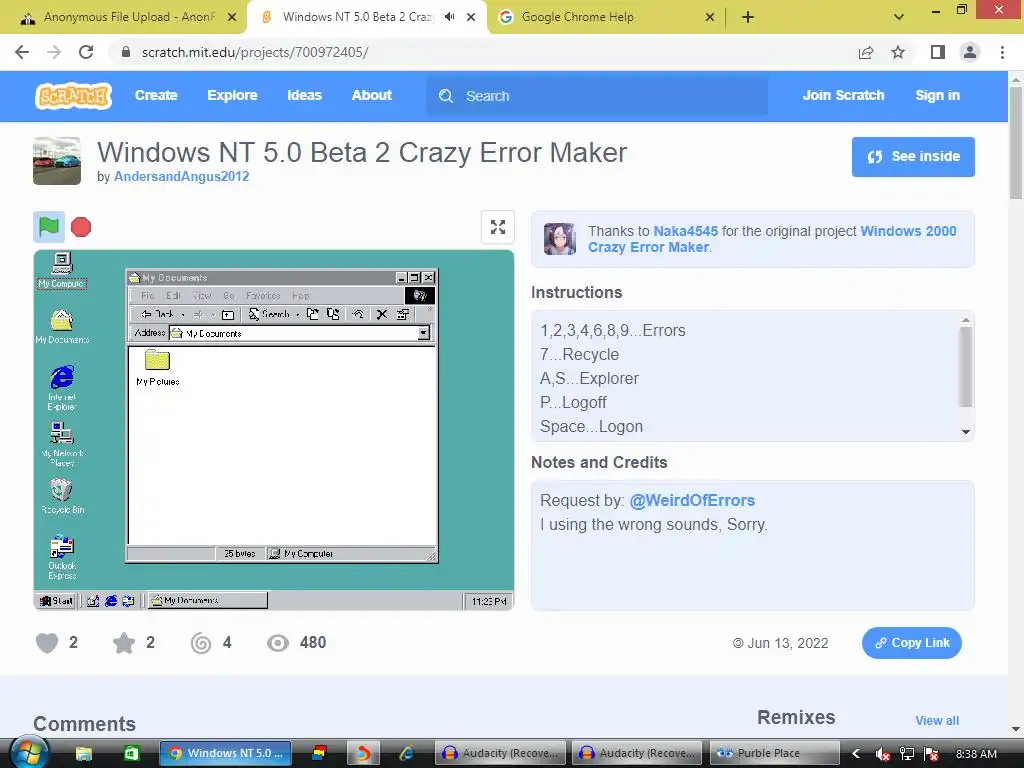Click Sign in
The image size is (1024, 768).
pyautogui.click(x=937, y=95)
